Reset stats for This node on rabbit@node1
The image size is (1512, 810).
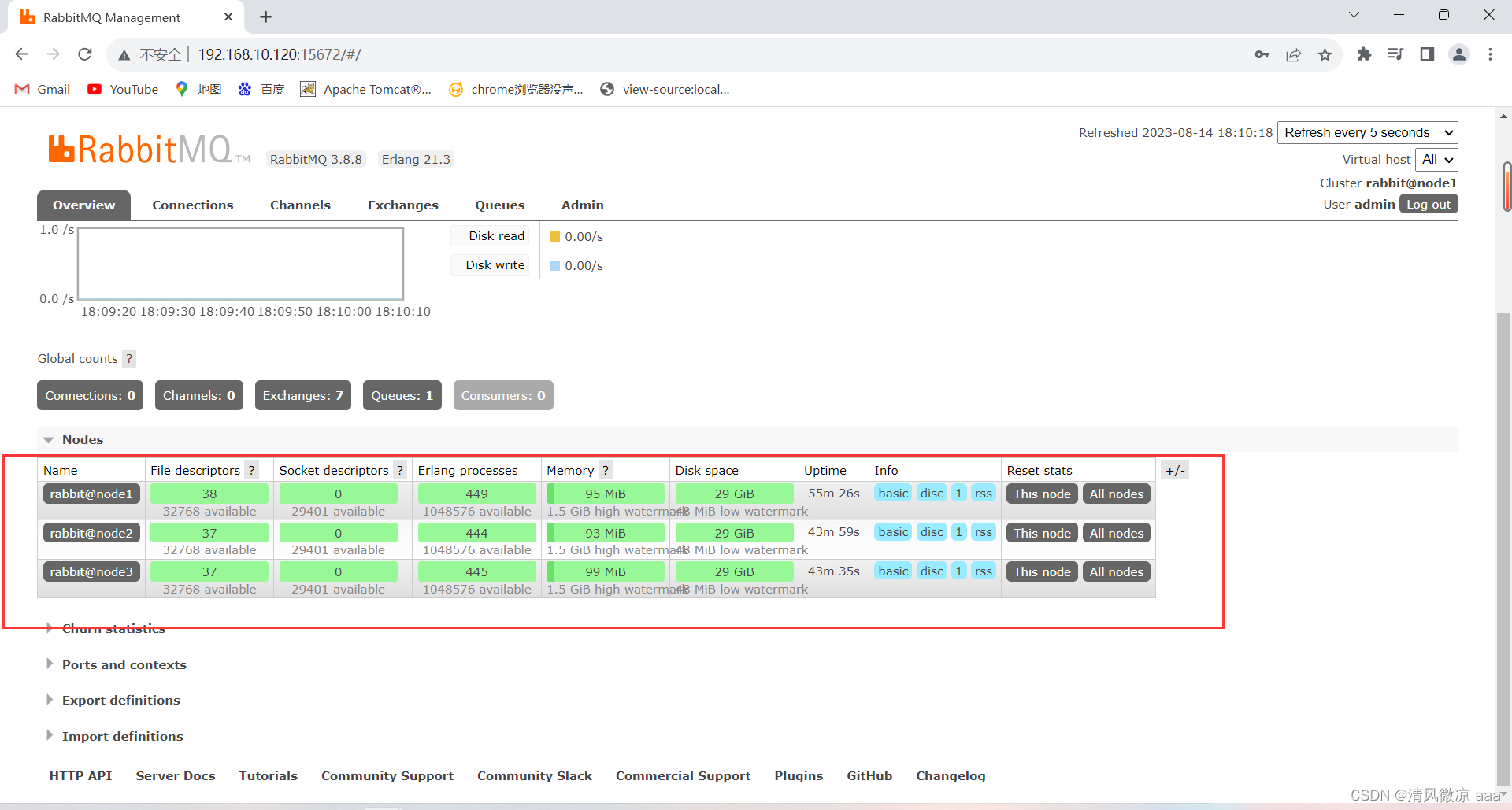coord(1042,494)
